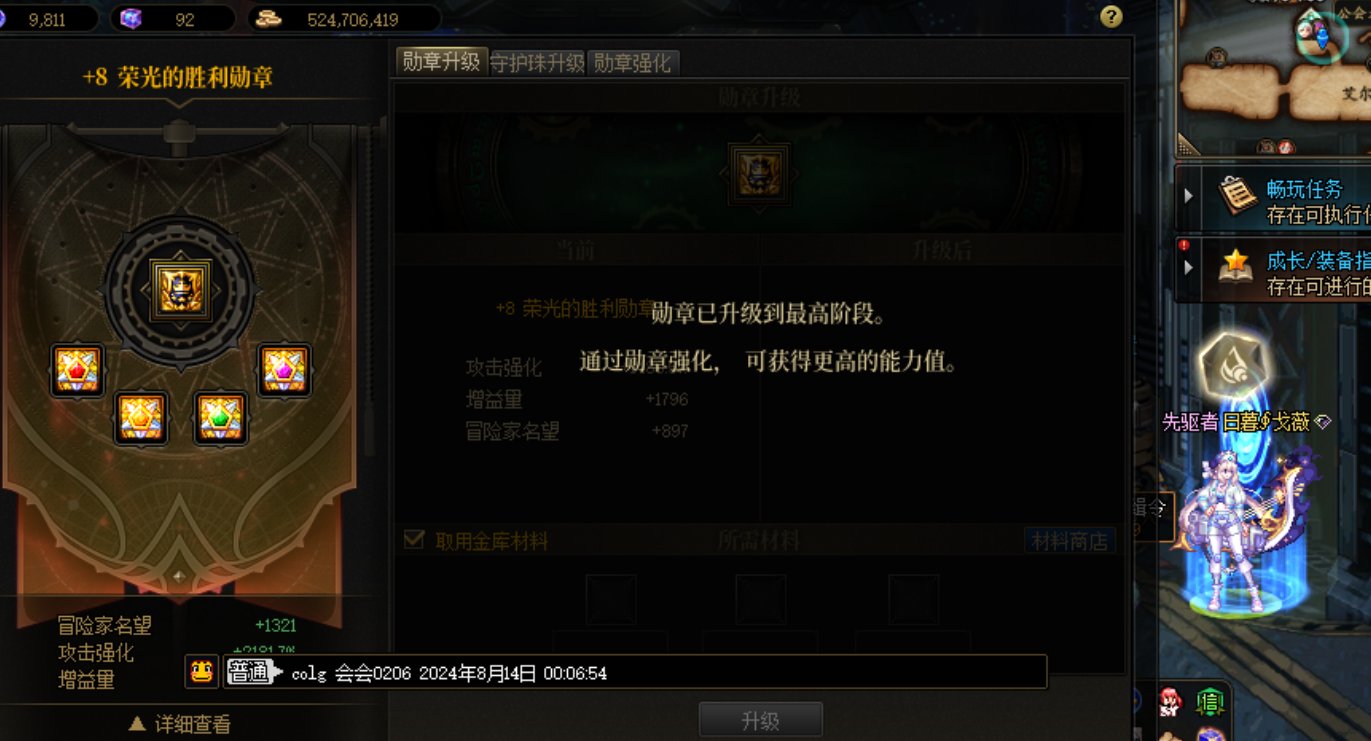1371x741 pixels.
Task: Click the 升级 upgrade button
Action: [760, 720]
